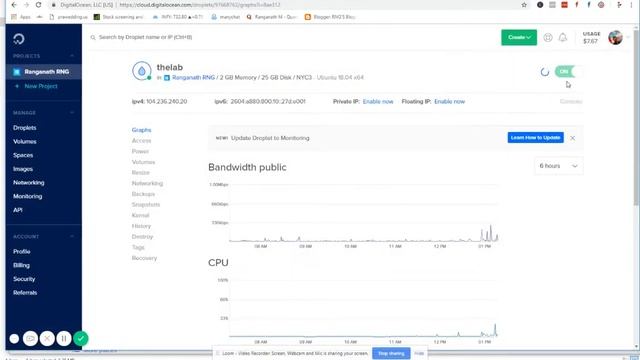Open Images in the sidebar

(x=23, y=169)
